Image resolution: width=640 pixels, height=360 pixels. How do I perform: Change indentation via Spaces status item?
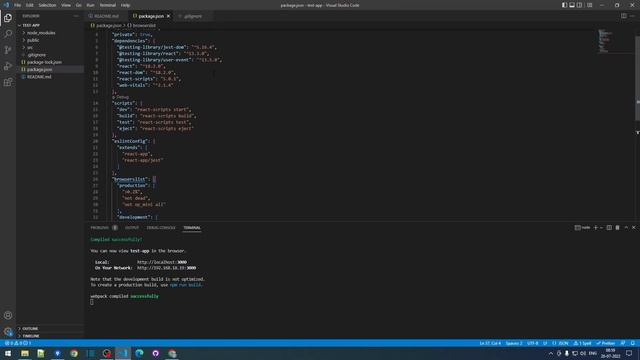click(514, 343)
